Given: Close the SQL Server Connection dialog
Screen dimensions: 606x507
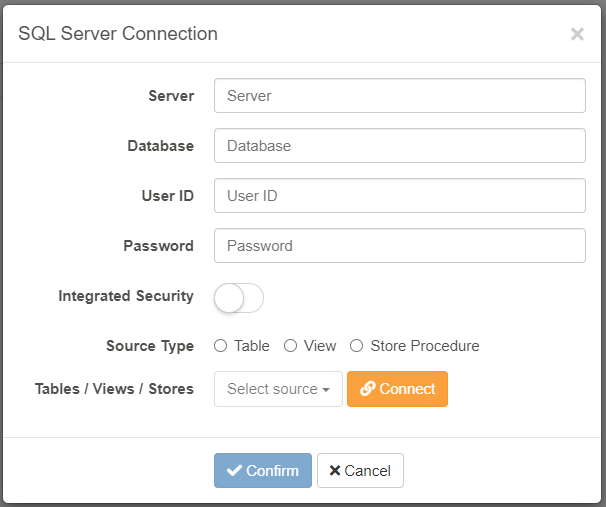Looking at the screenshot, I should (x=577, y=34).
